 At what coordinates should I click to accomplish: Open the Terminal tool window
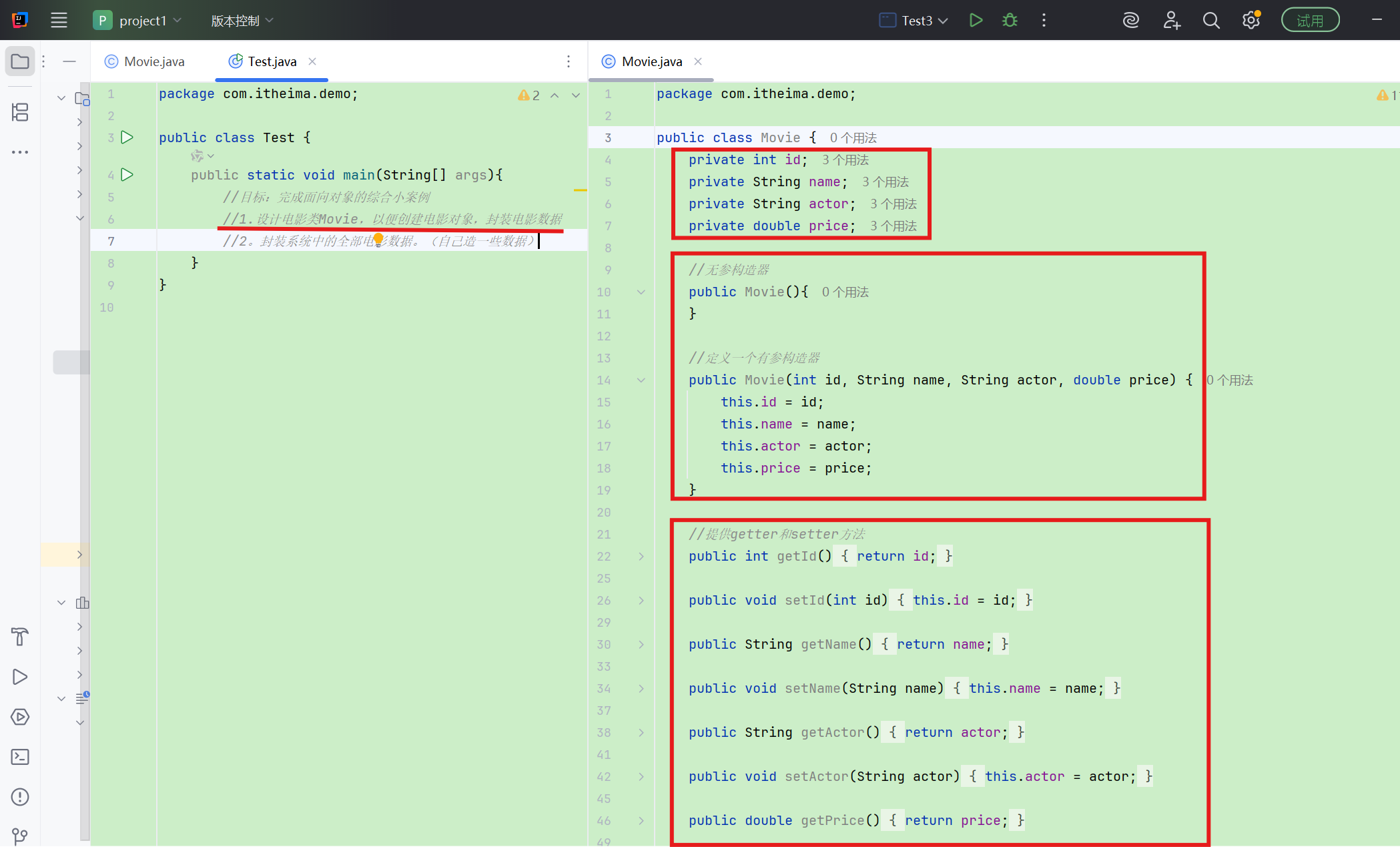point(20,757)
